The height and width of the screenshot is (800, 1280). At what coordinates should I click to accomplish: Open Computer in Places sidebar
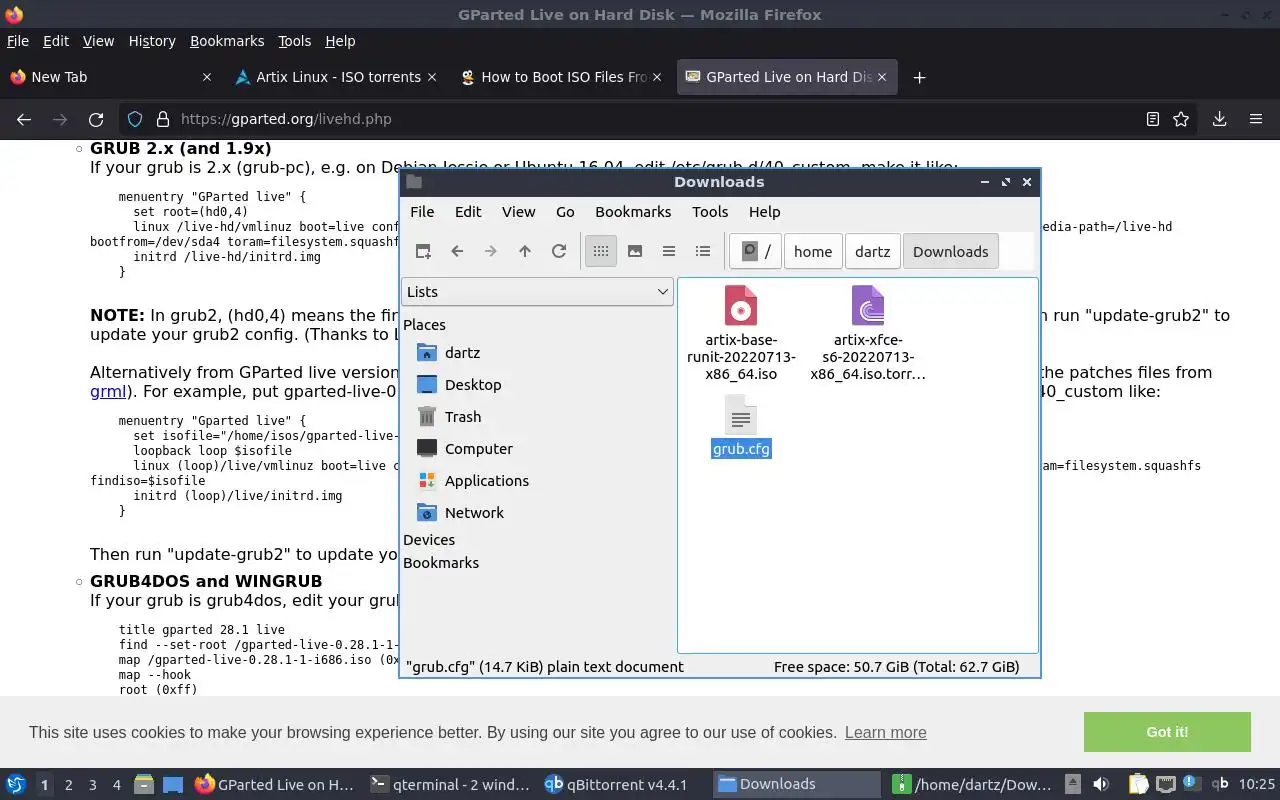coord(464,448)
